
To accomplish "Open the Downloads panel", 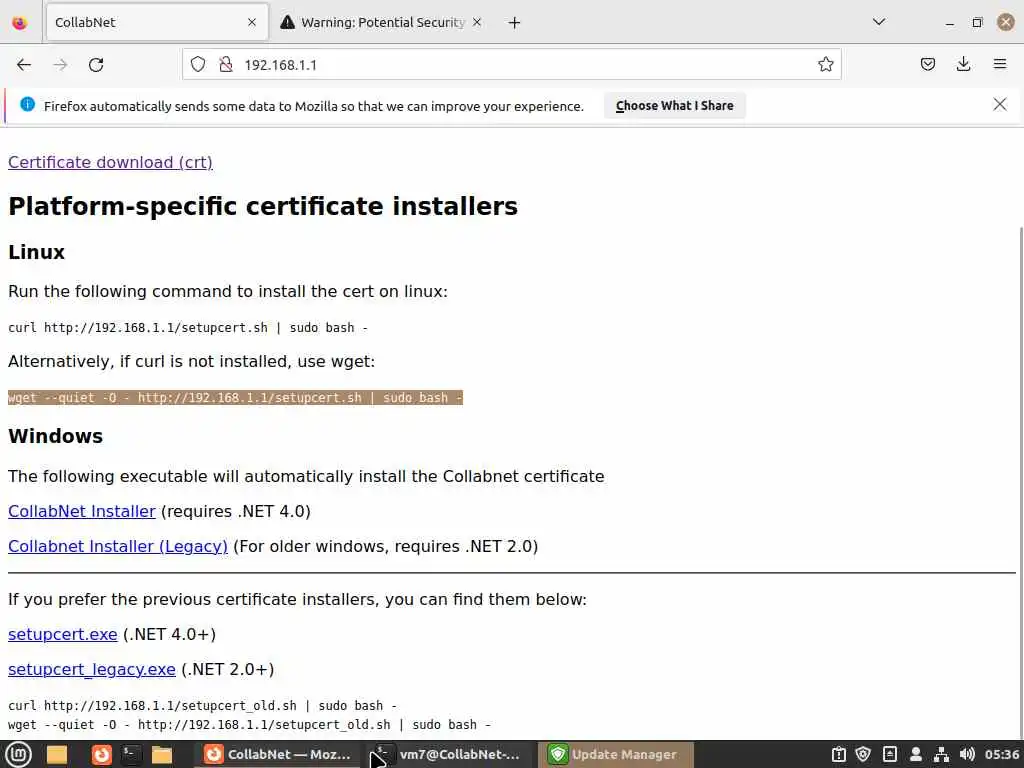I will (x=963, y=64).
